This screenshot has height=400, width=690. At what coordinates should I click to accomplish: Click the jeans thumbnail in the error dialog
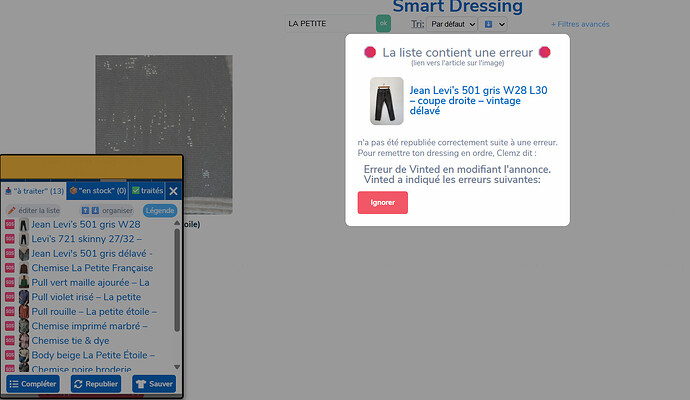click(x=386, y=101)
